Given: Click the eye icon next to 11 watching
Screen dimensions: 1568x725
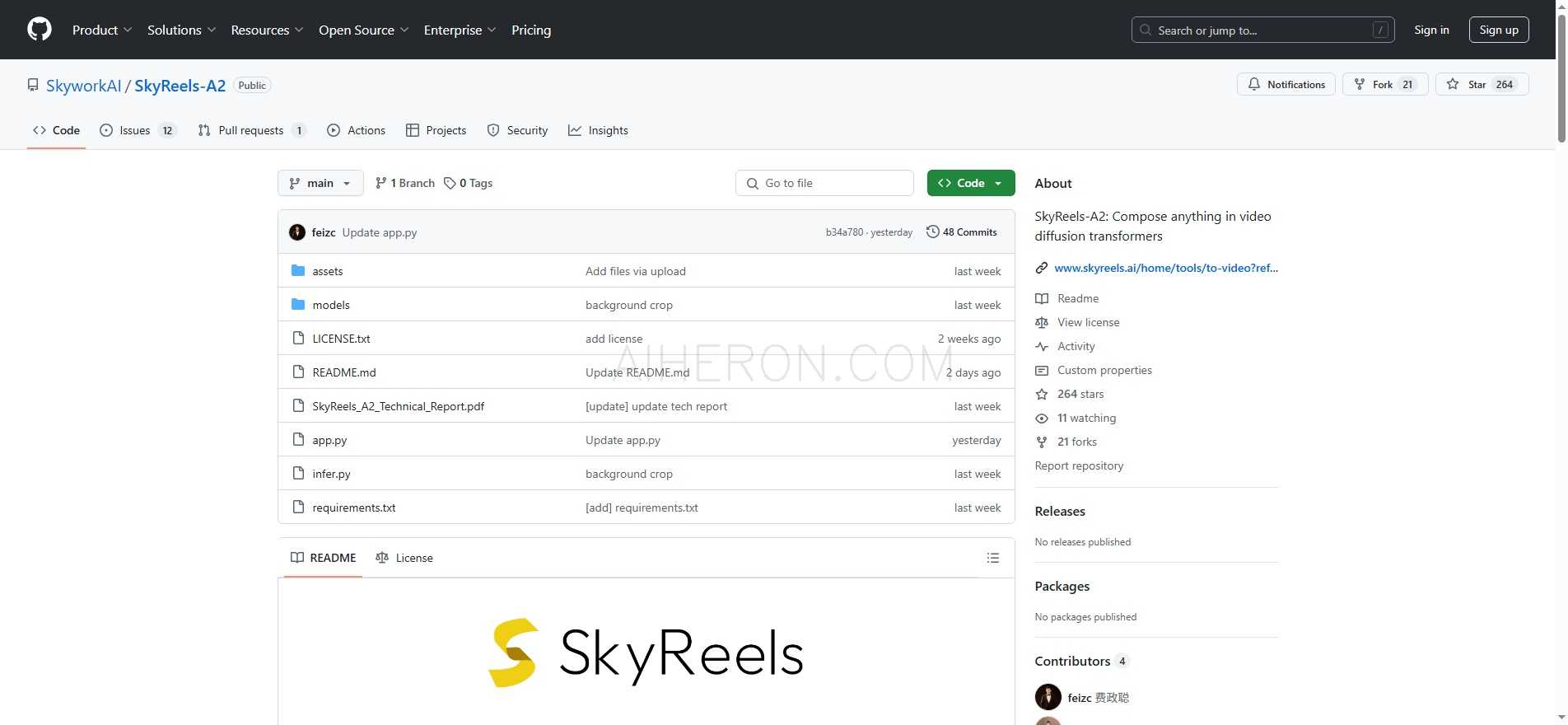Looking at the screenshot, I should click(1042, 418).
